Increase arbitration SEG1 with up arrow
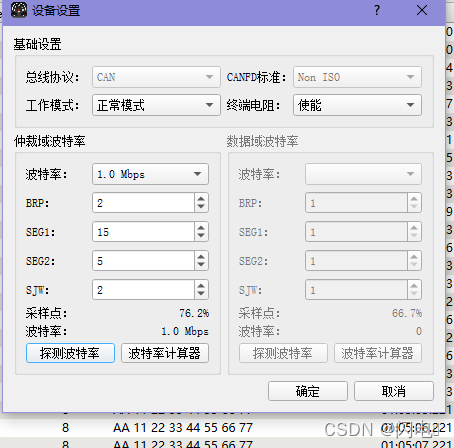Screen dimensions: 454x448 [201, 227]
